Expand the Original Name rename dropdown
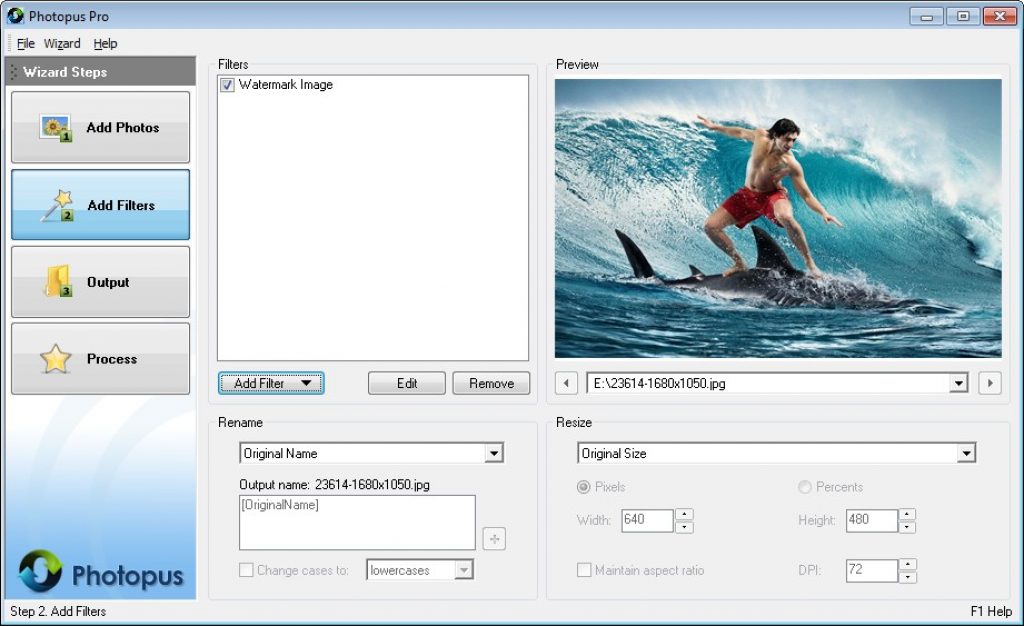The image size is (1024, 626). click(493, 454)
